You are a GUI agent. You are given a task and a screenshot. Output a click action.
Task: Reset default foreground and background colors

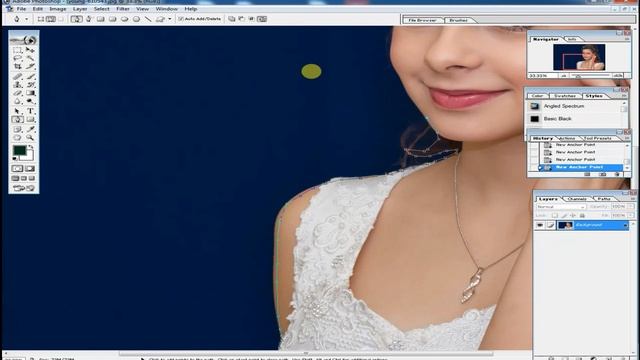(x=15, y=159)
